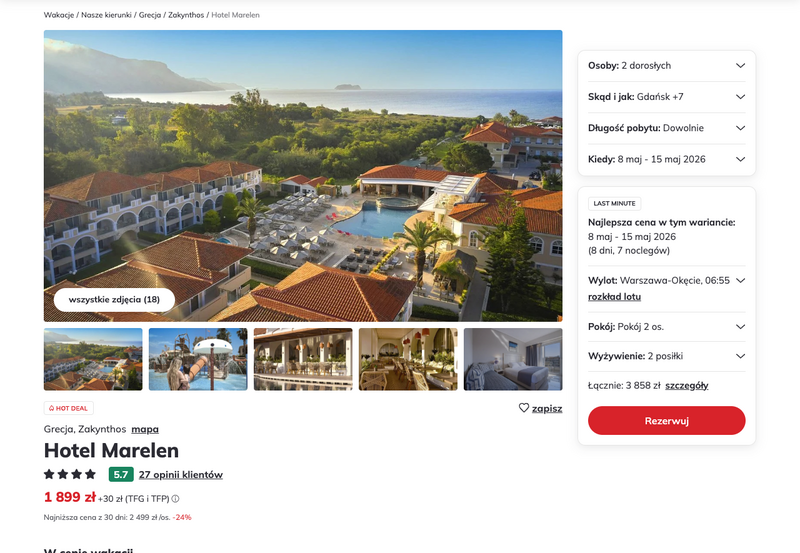Click the flame HOT DEAL badge
The image size is (800, 553).
pyautogui.click(x=68, y=408)
